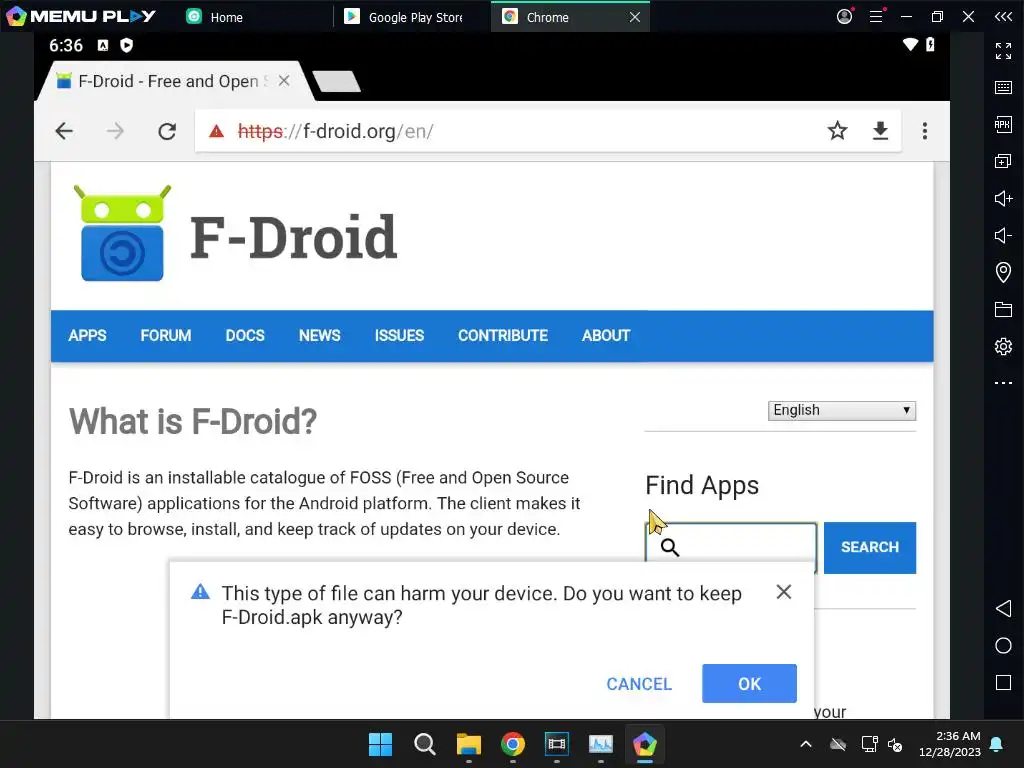Image resolution: width=1024 pixels, height=768 pixels.
Task: Open the Chrome three-dot menu
Action: tap(925, 131)
